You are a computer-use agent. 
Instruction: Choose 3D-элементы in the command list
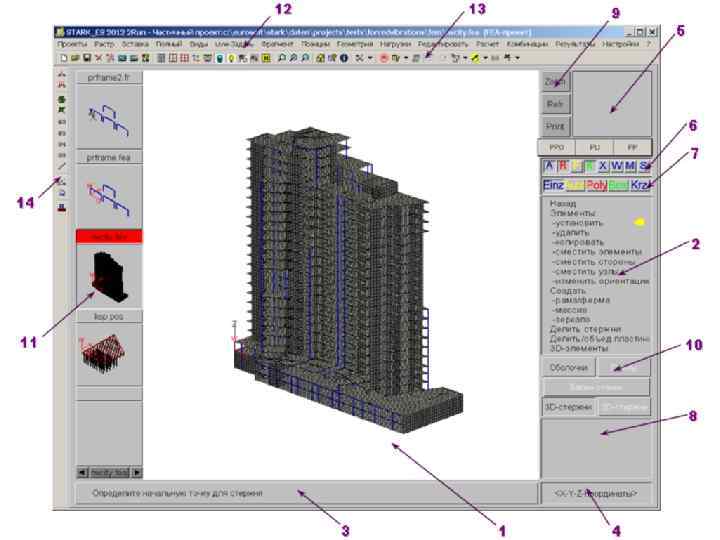[x=579, y=349]
